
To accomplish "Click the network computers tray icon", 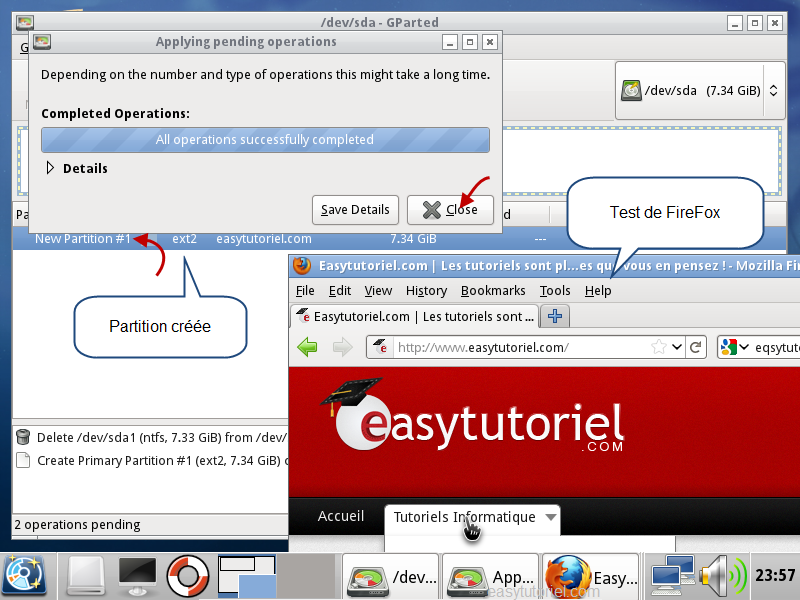I will (672, 576).
